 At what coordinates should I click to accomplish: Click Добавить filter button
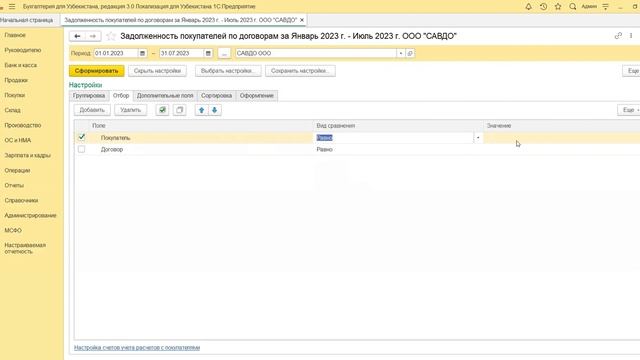coord(92,110)
